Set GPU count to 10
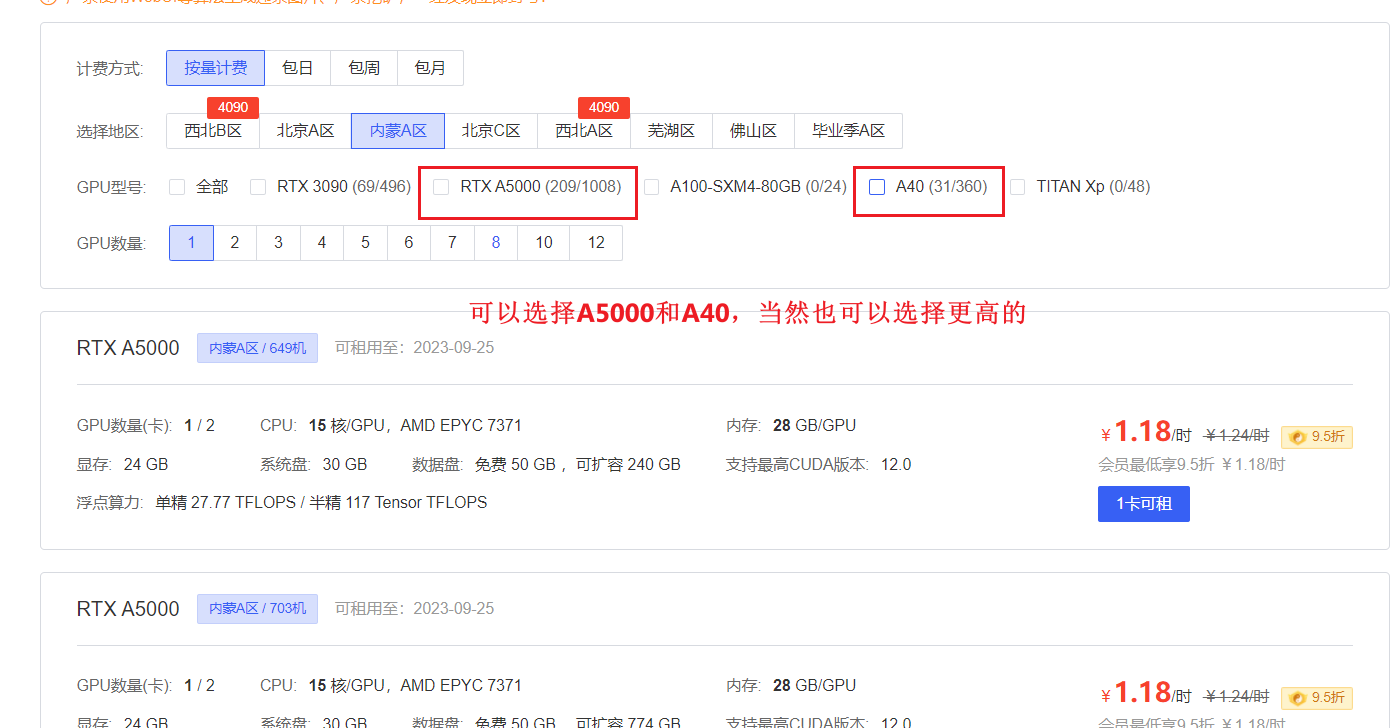Viewport: 1393px width, 728px height. point(544,243)
